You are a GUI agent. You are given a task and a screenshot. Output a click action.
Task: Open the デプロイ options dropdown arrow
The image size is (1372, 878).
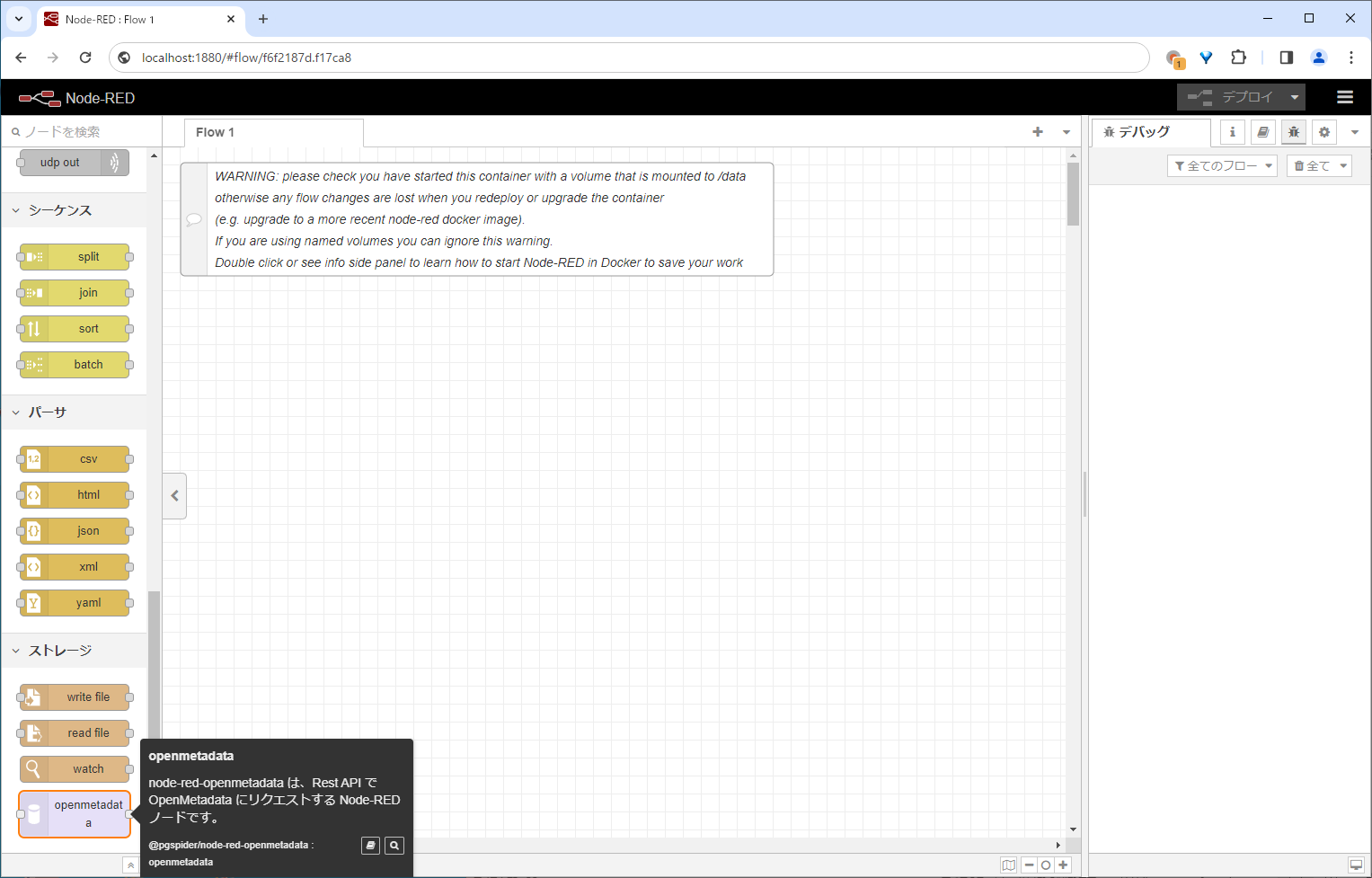click(1295, 97)
